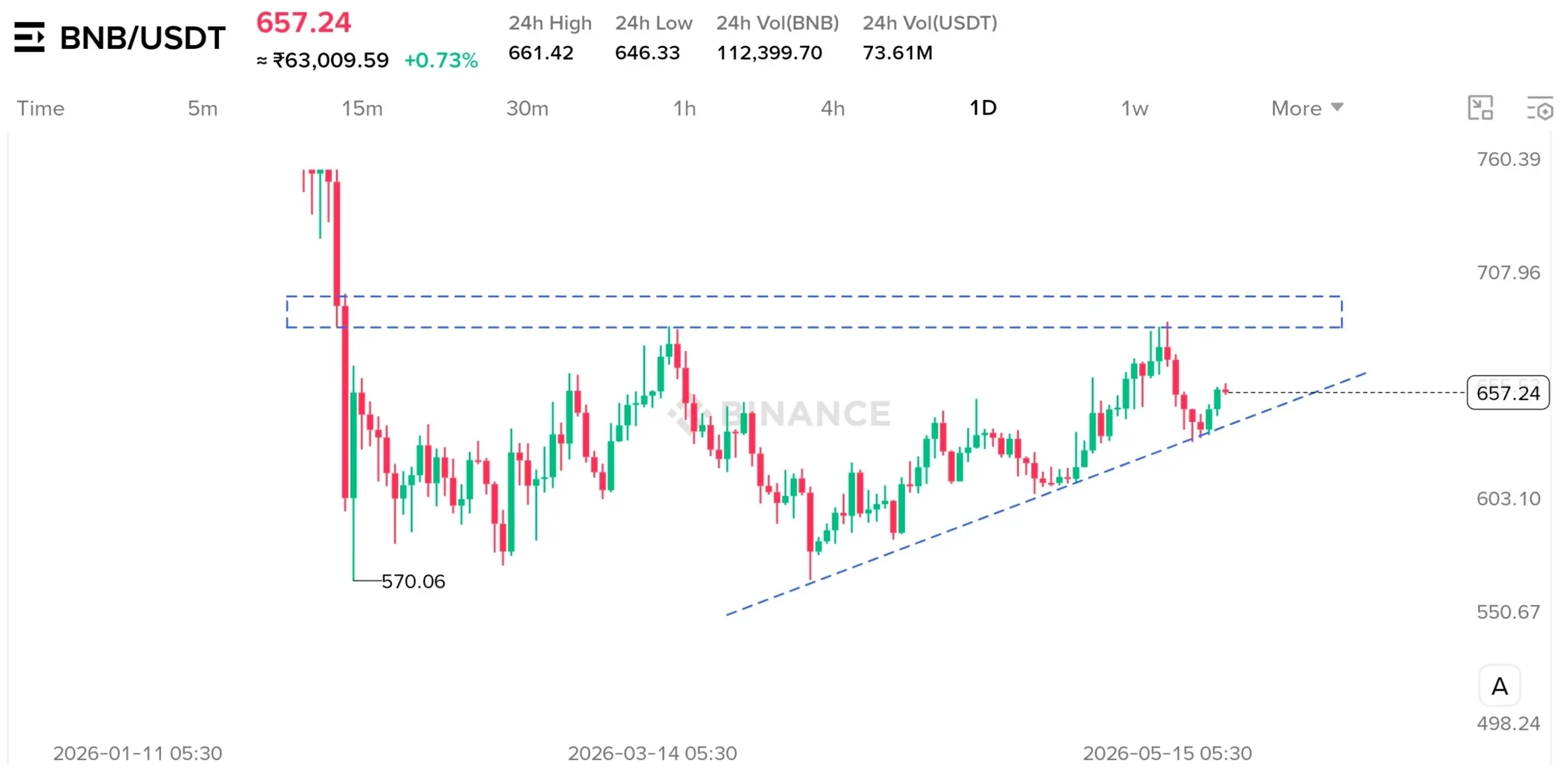Select the 5m timeframe
1561x784 pixels.
pyautogui.click(x=202, y=108)
